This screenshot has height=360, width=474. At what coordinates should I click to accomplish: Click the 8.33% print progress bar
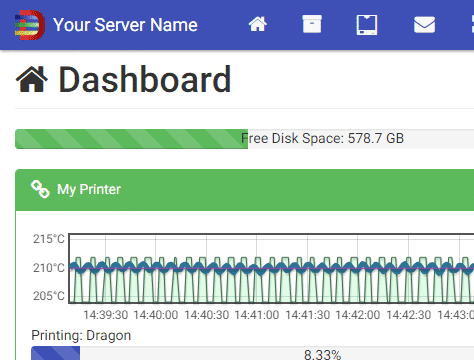pyautogui.click(x=253, y=353)
